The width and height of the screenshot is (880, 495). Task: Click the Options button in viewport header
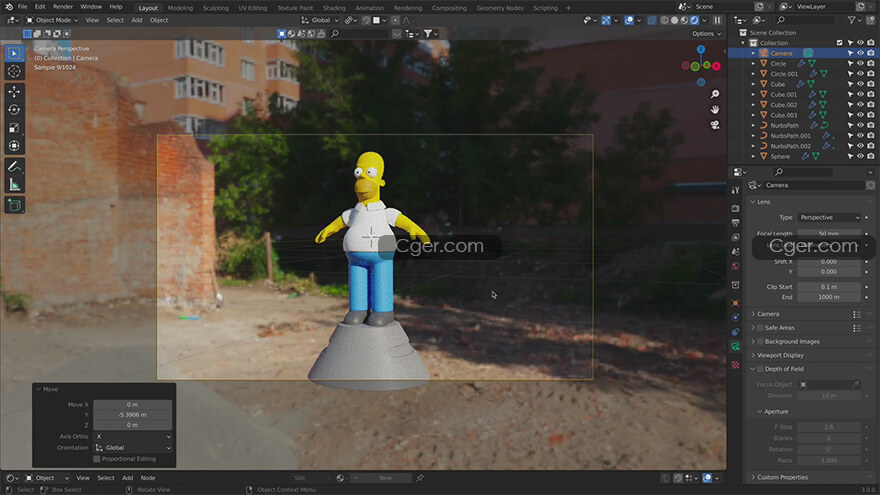click(705, 34)
